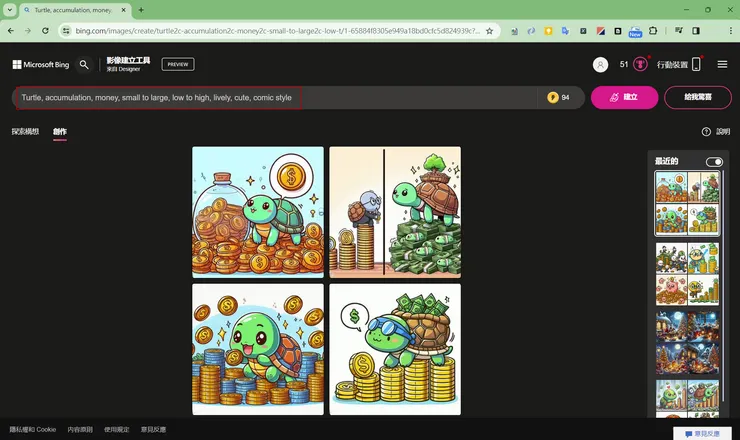The width and height of the screenshot is (740, 440).
Task: Go back with the browser arrow
Action: click(x=11, y=31)
